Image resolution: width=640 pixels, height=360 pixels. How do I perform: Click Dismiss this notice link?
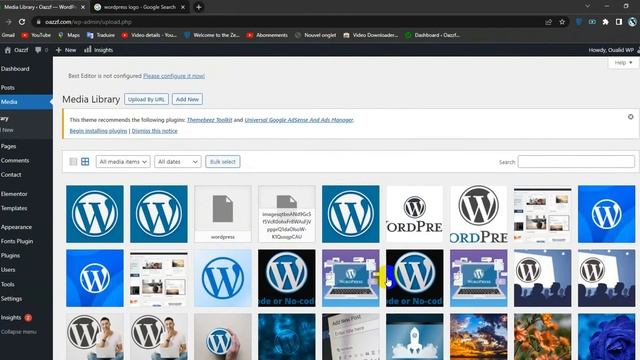tap(155, 131)
